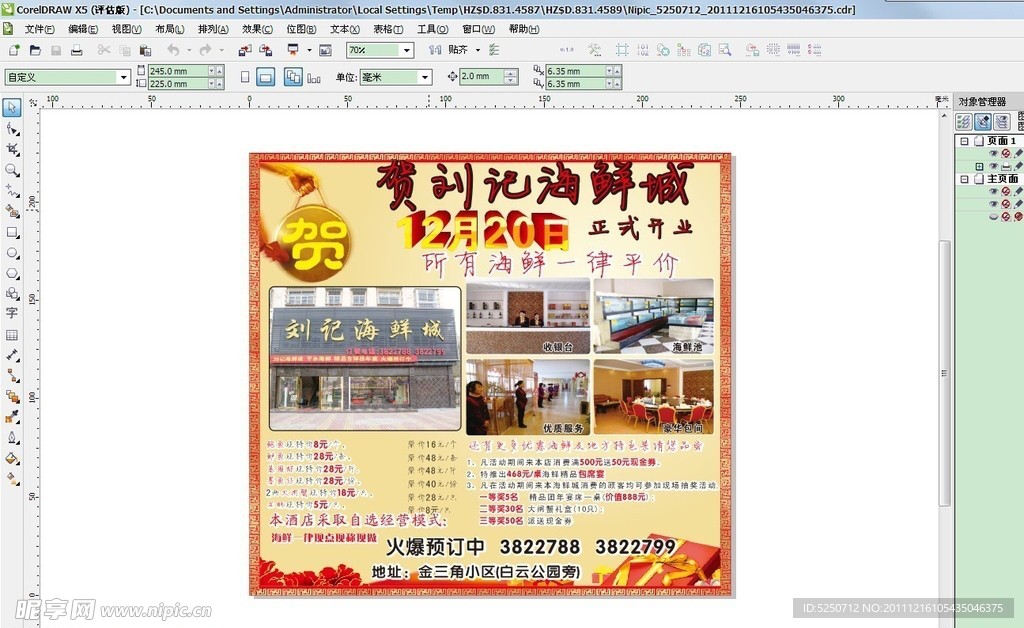Select the Table tool in toolbox
Image resolution: width=1024 pixels, height=628 pixels.
coord(12,334)
